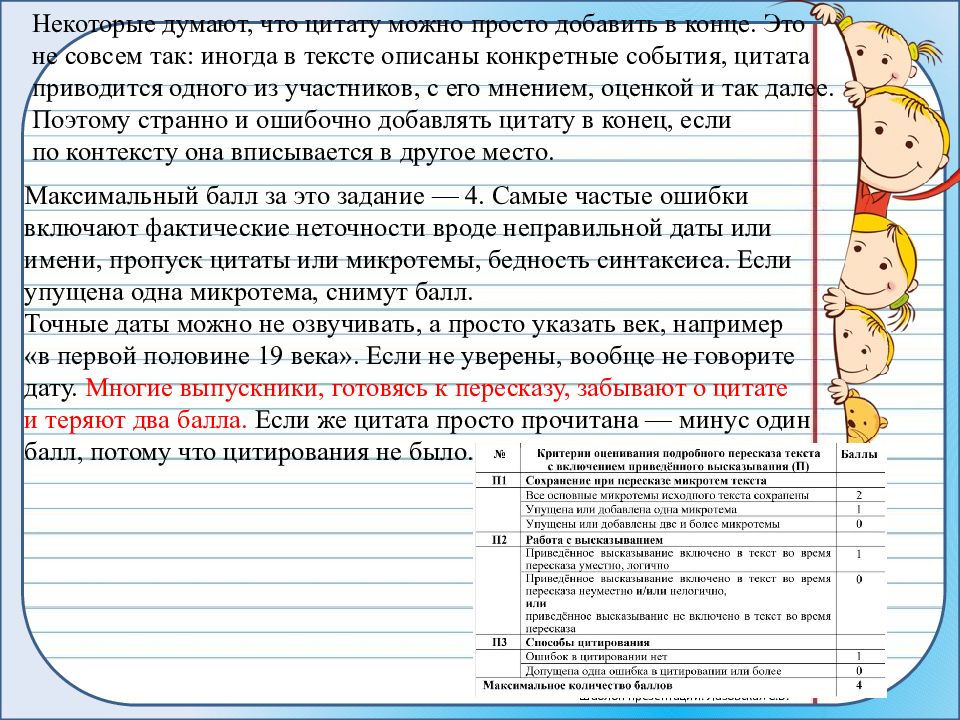Click the "№" column header in the table
960x720 pixels.
point(500,454)
